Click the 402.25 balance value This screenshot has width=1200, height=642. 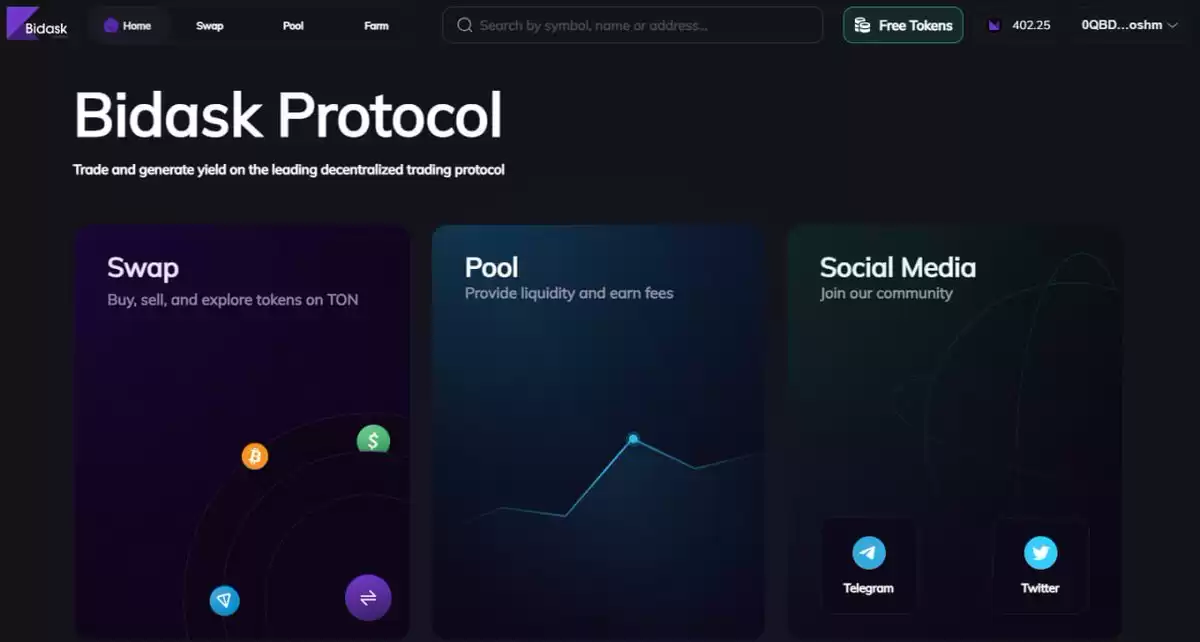[x=1031, y=25]
